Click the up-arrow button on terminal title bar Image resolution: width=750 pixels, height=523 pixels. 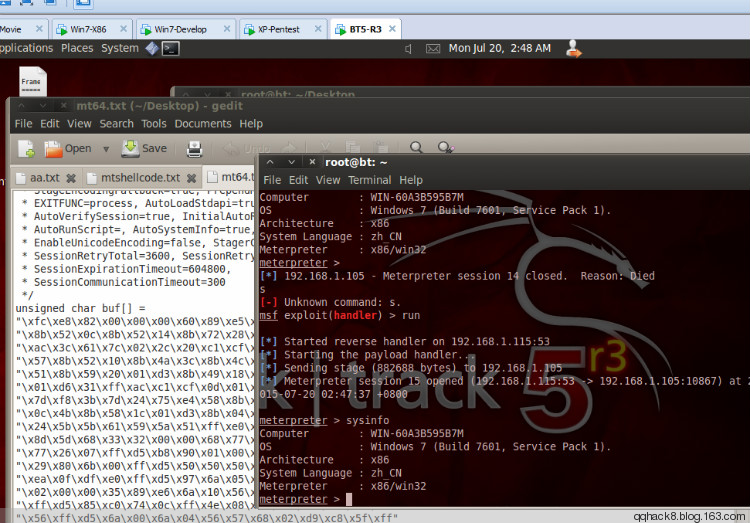tap(270, 162)
